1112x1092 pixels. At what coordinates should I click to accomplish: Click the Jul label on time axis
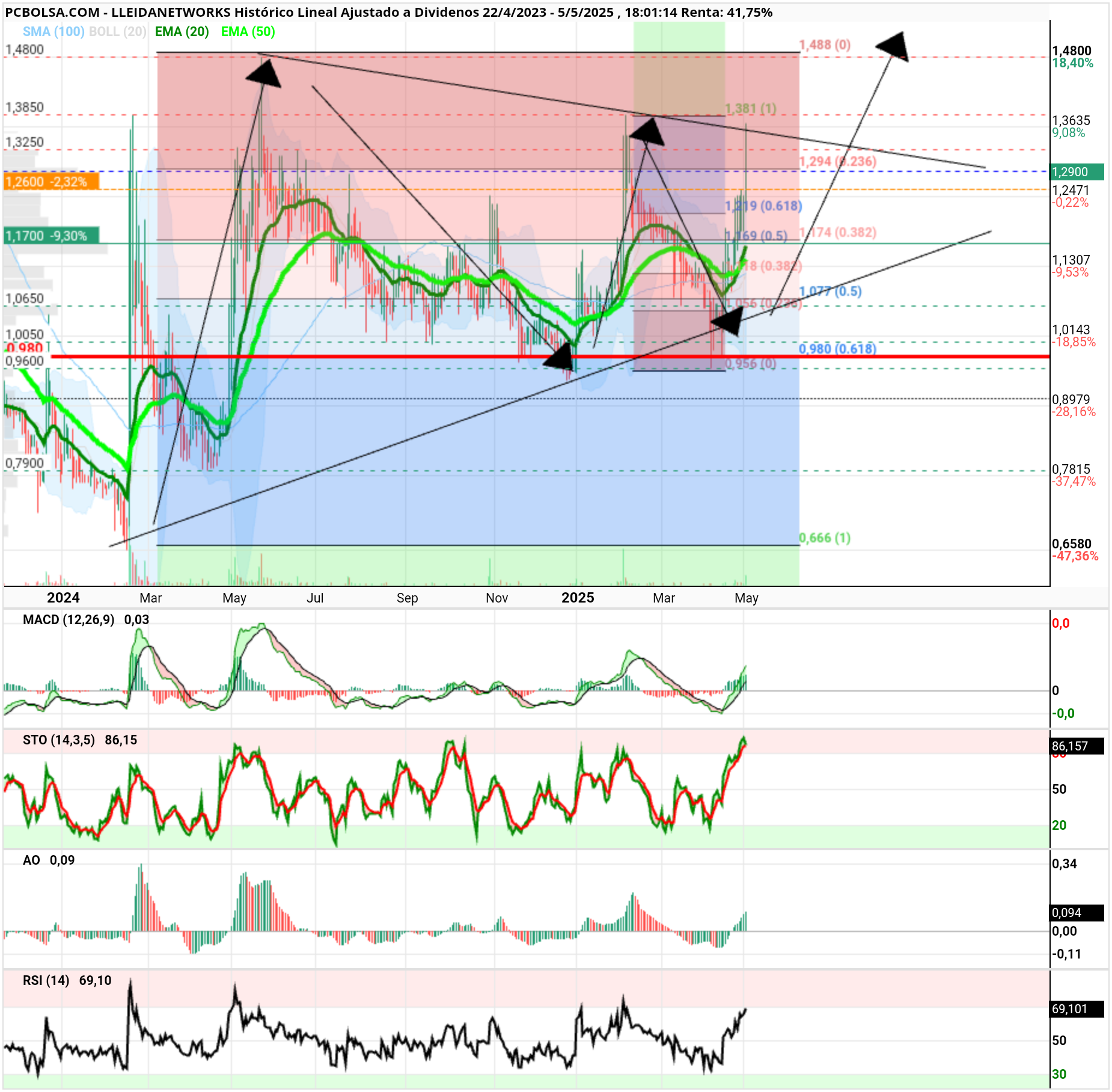tap(315, 598)
